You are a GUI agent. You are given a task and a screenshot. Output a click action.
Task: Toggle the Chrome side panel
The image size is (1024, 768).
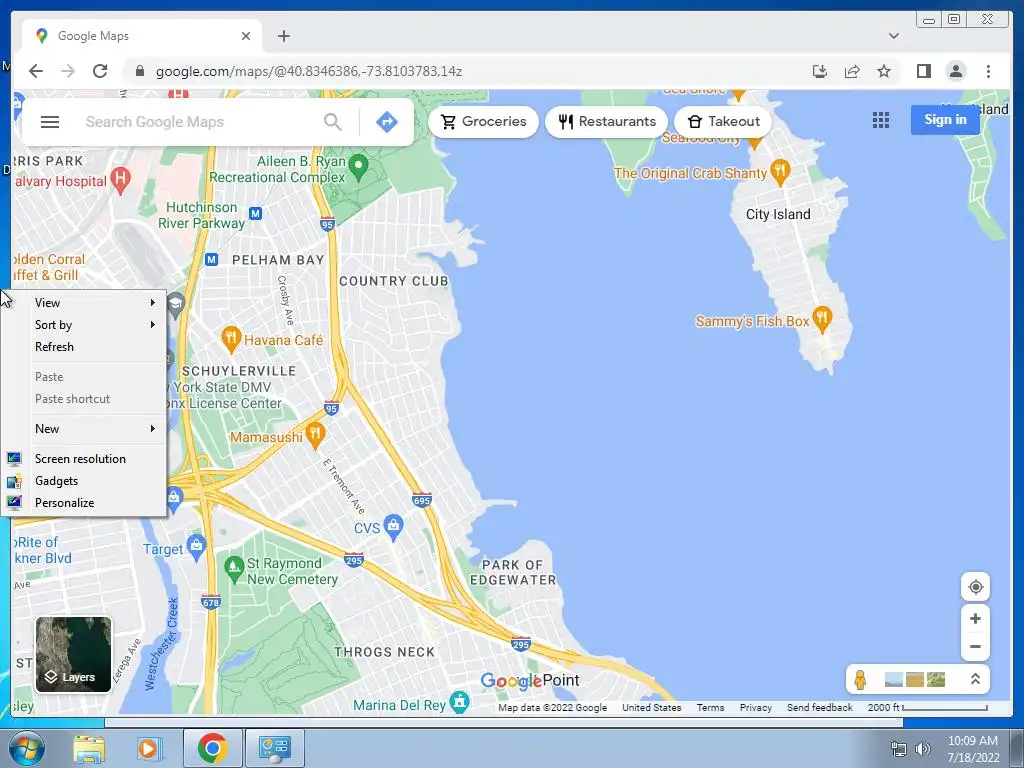(x=923, y=71)
